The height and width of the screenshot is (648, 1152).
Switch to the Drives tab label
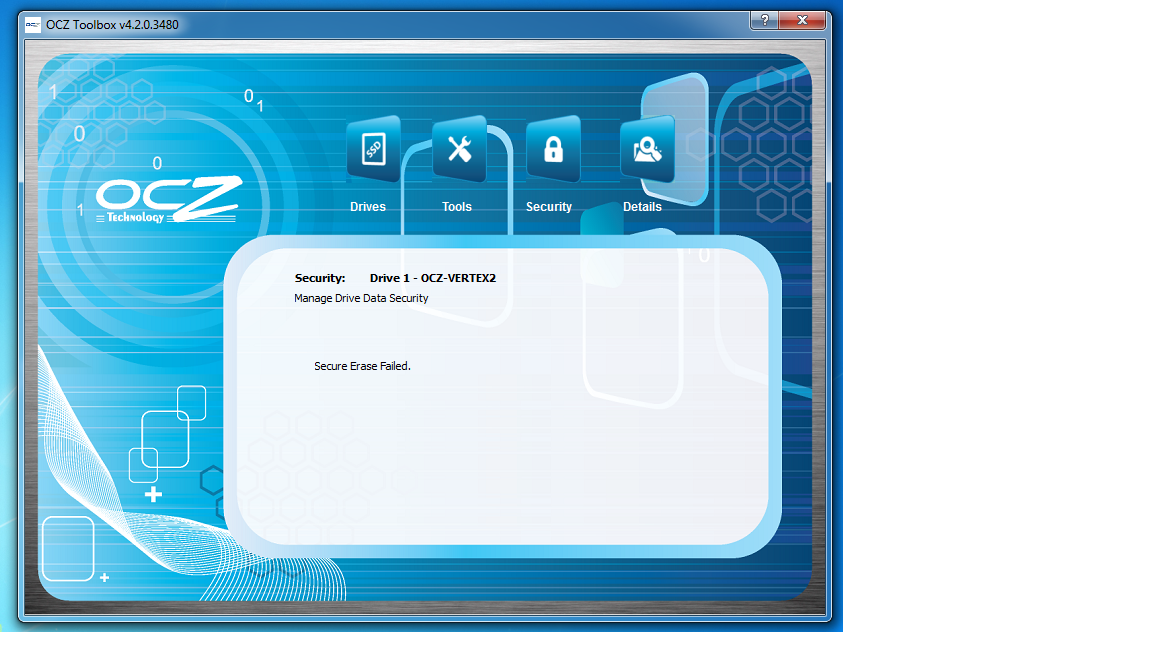tap(367, 207)
